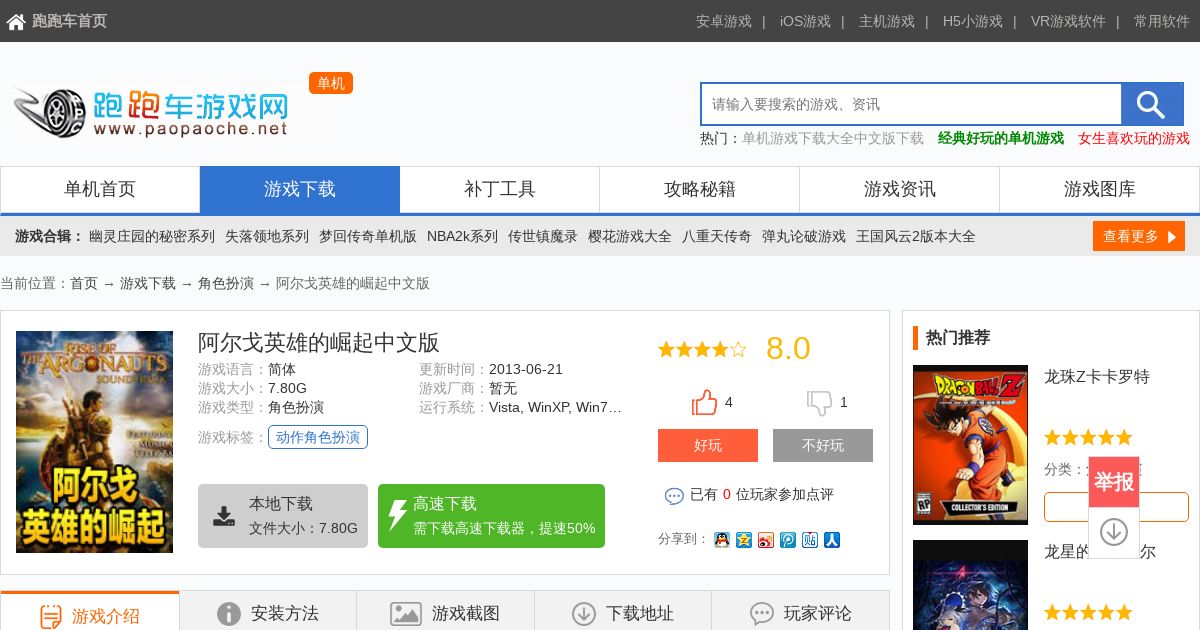The width and height of the screenshot is (1200, 630).
Task: Open the 龙珠Z卡卡罗特 recommended title
Action: tap(1097, 377)
